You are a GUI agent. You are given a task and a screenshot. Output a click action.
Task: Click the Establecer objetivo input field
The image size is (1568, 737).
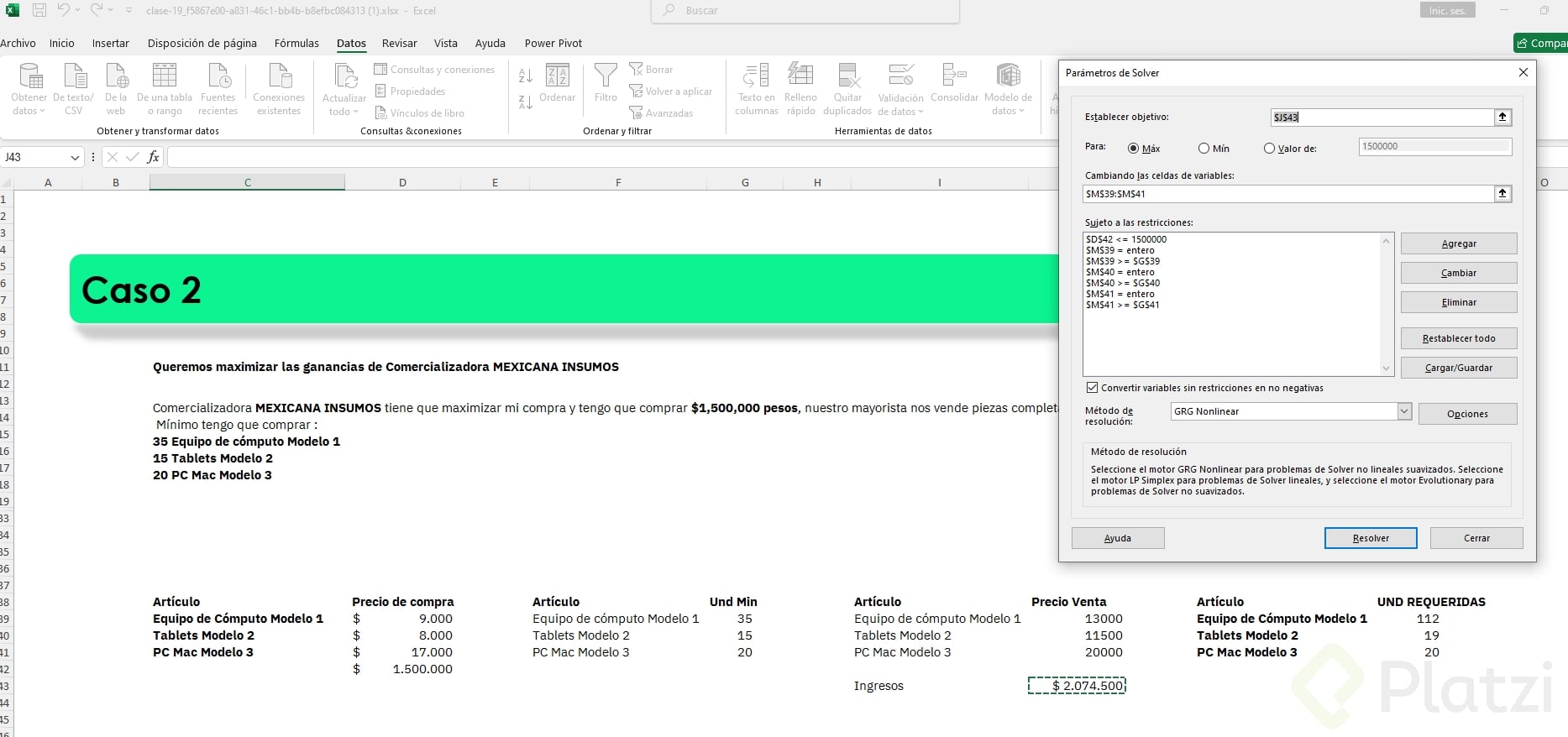tap(1382, 118)
